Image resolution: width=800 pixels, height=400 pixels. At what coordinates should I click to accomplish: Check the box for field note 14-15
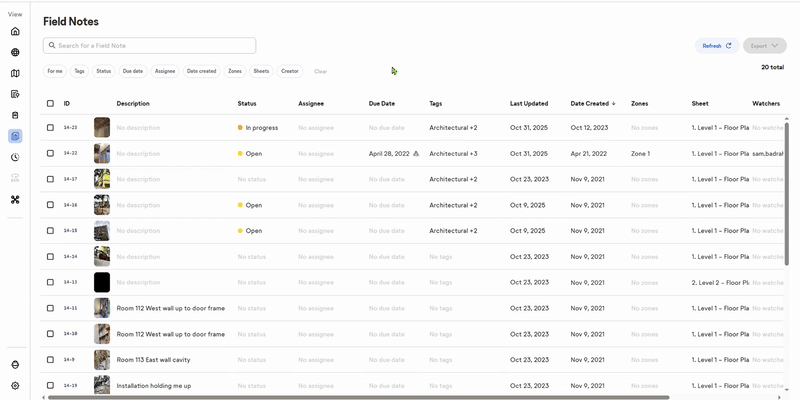(50, 231)
